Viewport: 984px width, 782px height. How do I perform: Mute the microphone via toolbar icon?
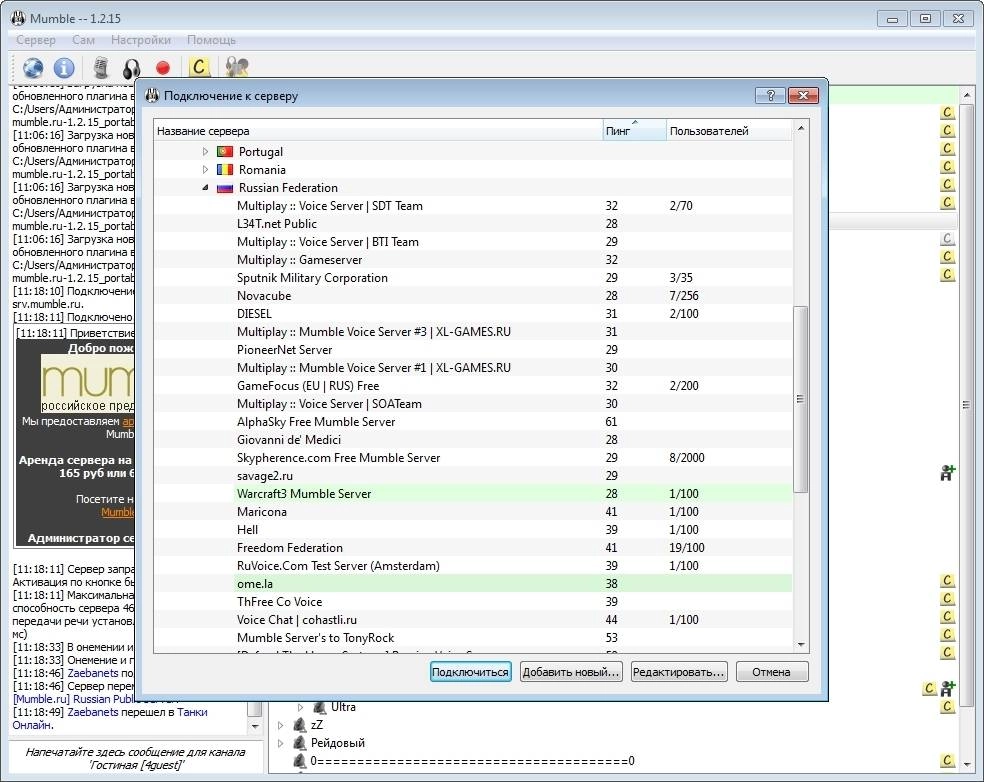[100, 67]
